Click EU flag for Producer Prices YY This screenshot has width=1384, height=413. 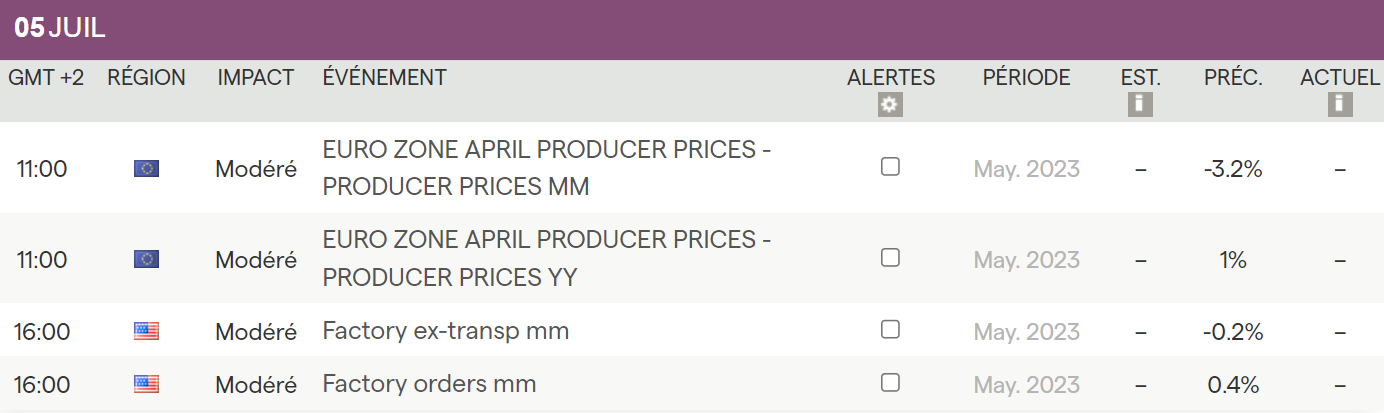[x=146, y=260]
